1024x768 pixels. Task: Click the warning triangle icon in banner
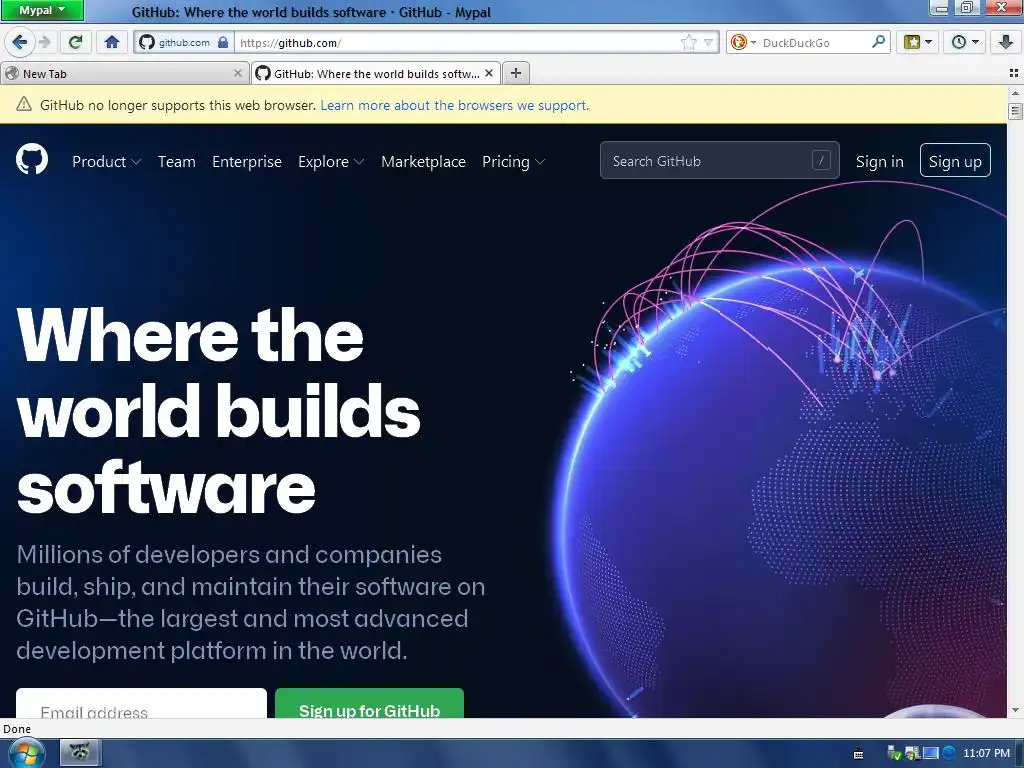tap(24, 104)
